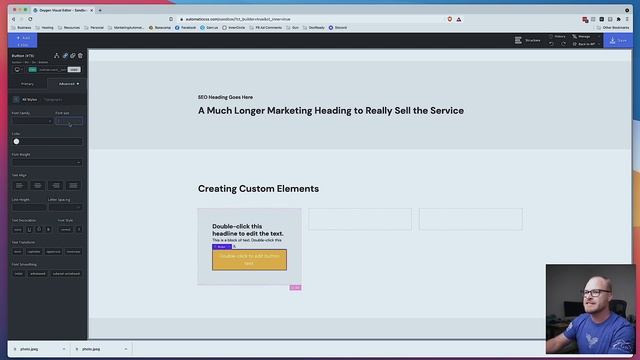Open the Discord bookmark

point(338,28)
